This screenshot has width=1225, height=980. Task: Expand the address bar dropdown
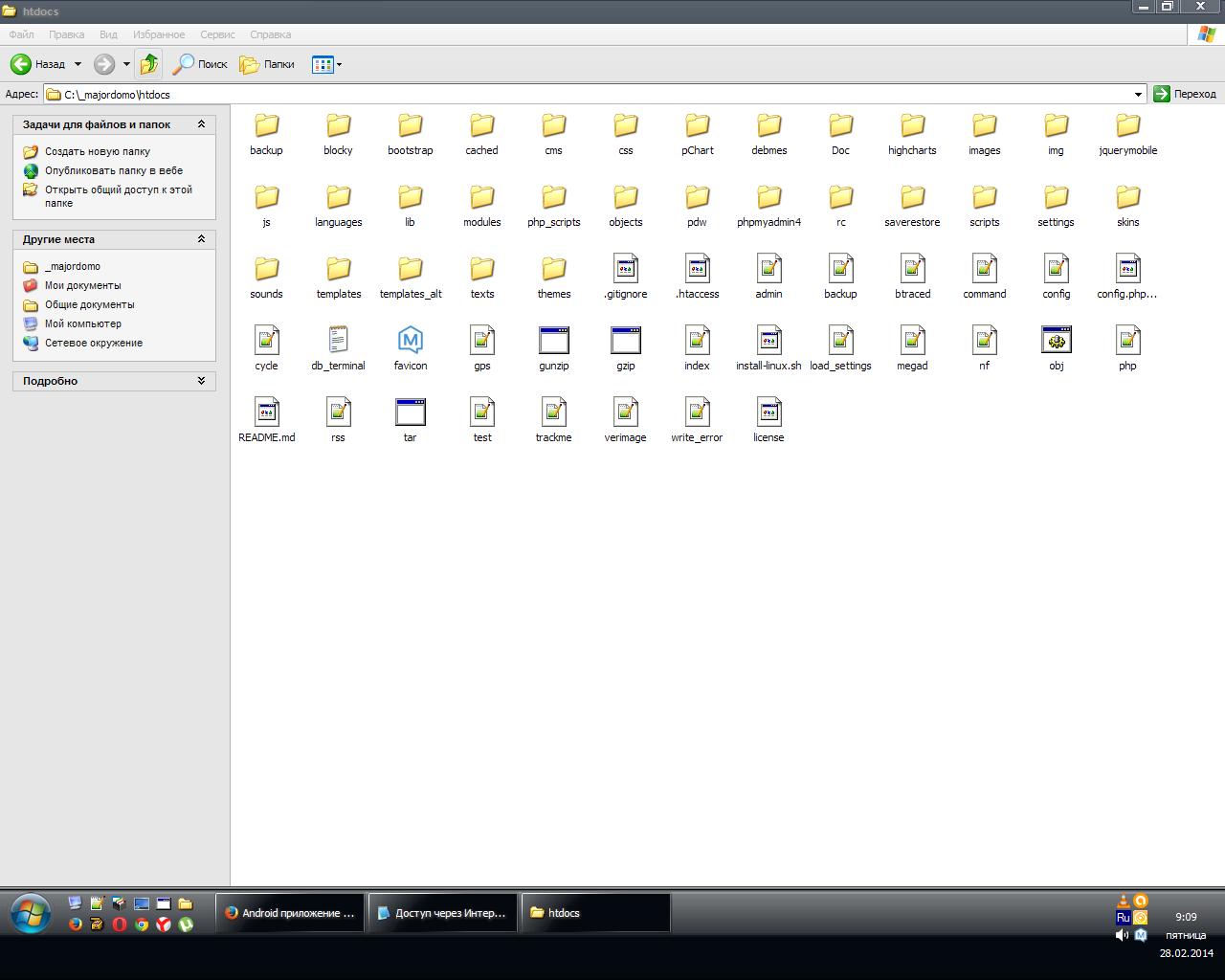(1138, 94)
